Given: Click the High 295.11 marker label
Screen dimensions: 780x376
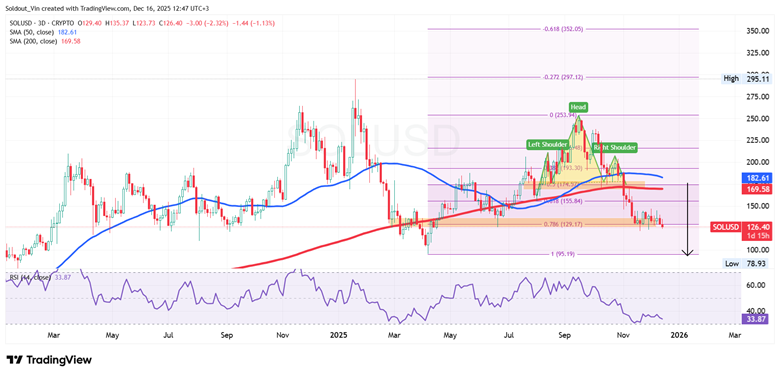Looking at the screenshot, I should 746,79.
